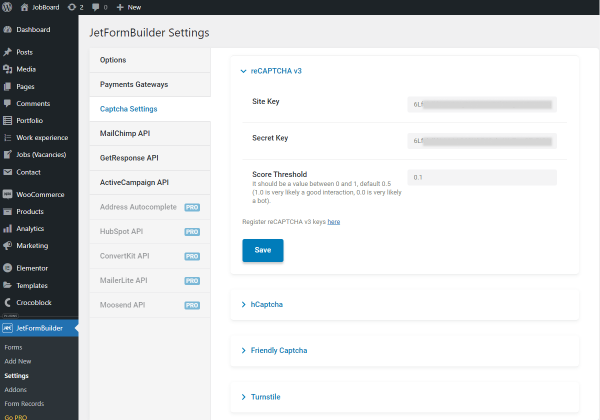Click the blue Save button

[263, 250]
